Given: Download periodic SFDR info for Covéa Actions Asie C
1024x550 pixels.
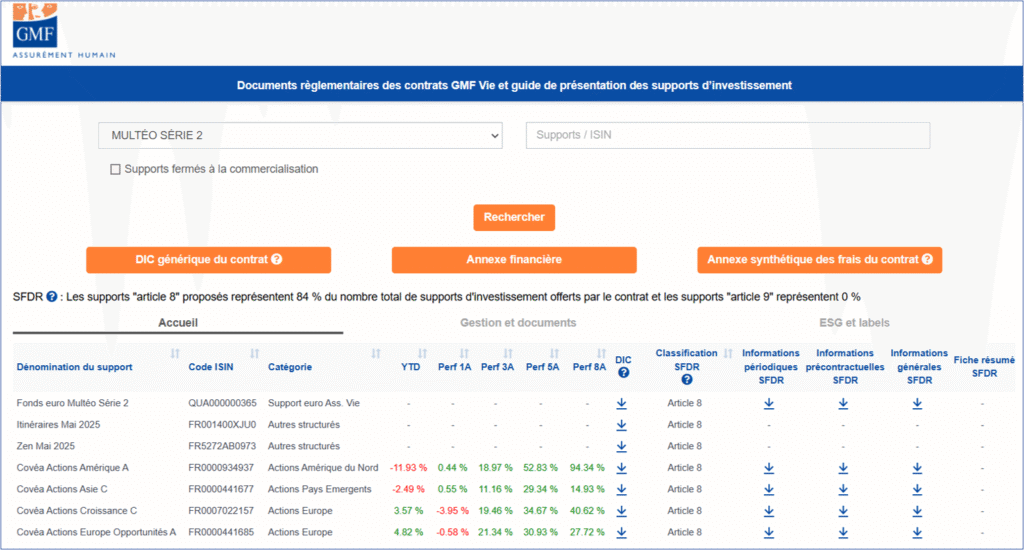Looking at the screenshot, I should pos(769,489).
